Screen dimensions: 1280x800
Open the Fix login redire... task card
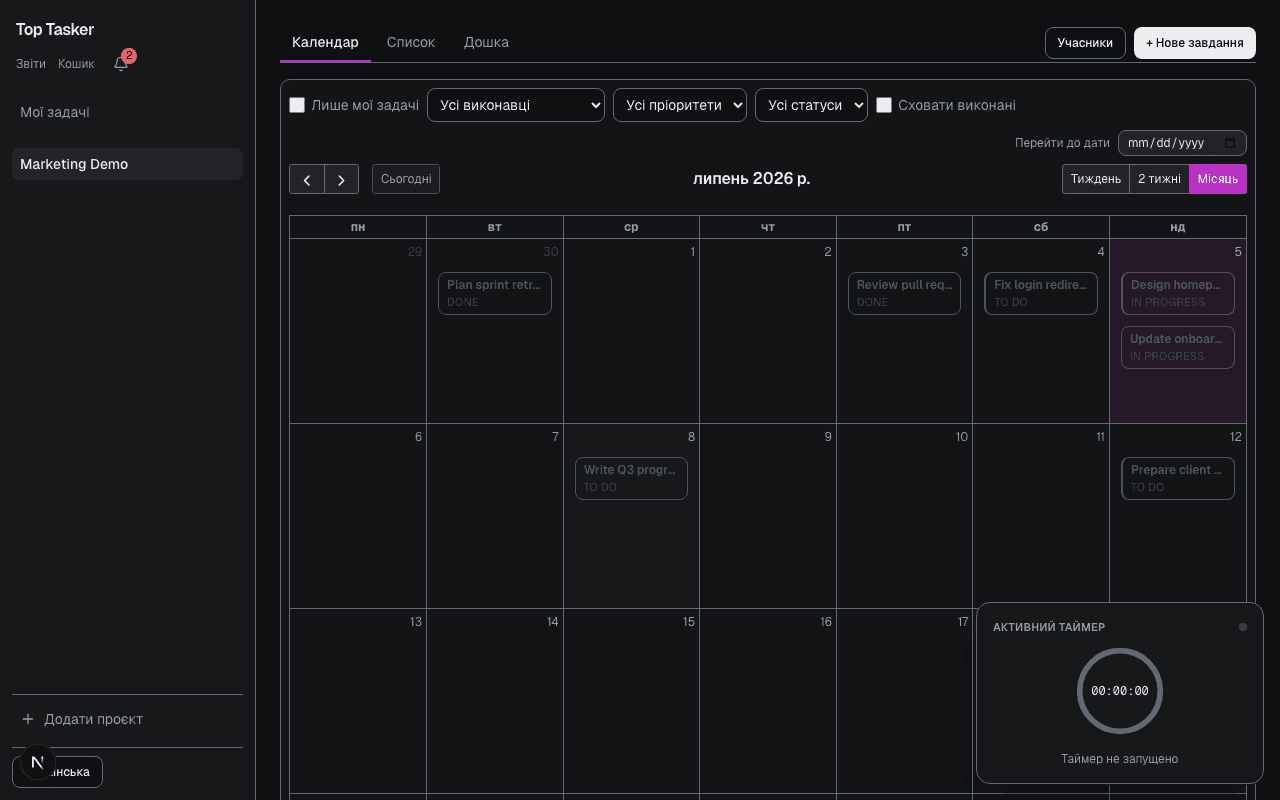pos(1041,293)
